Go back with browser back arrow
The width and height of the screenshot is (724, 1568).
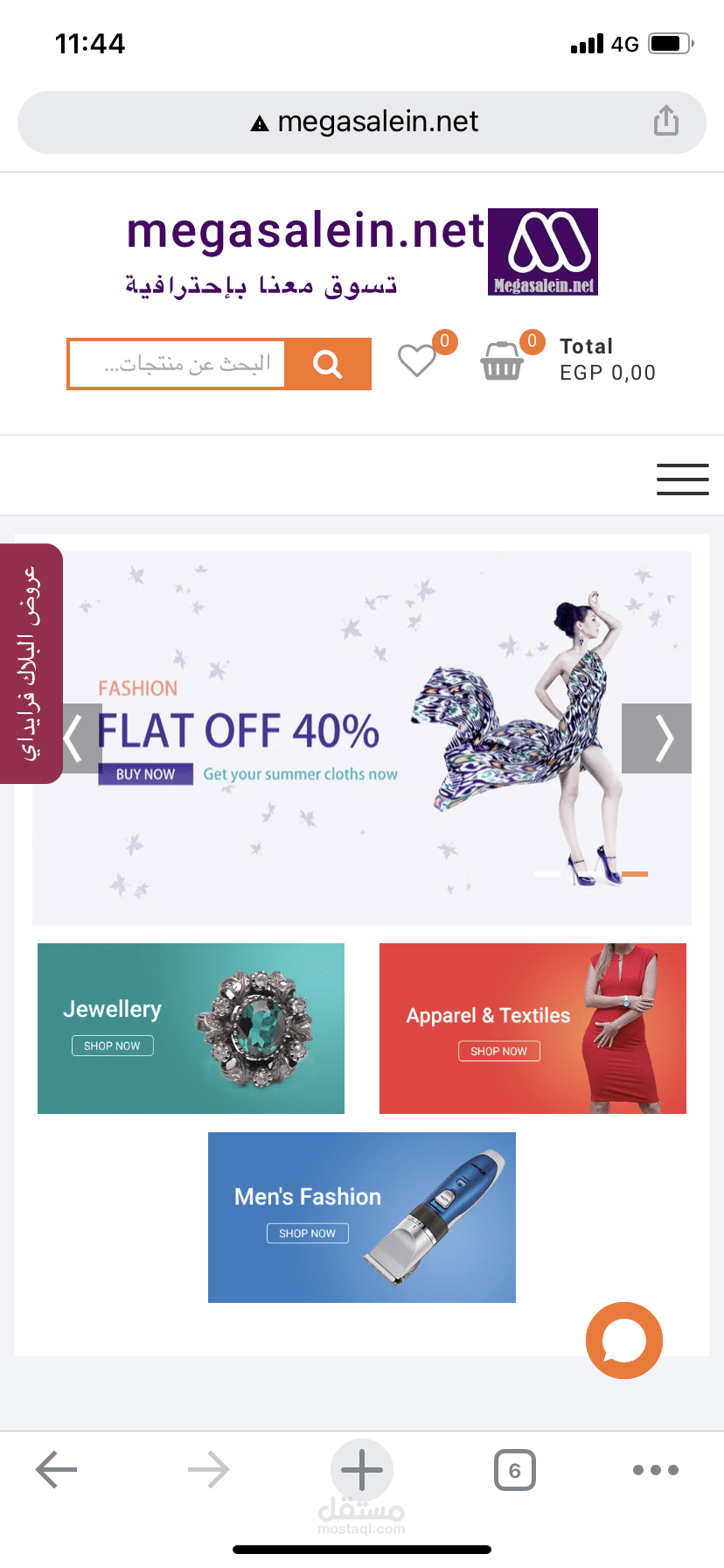(57, 1469)
